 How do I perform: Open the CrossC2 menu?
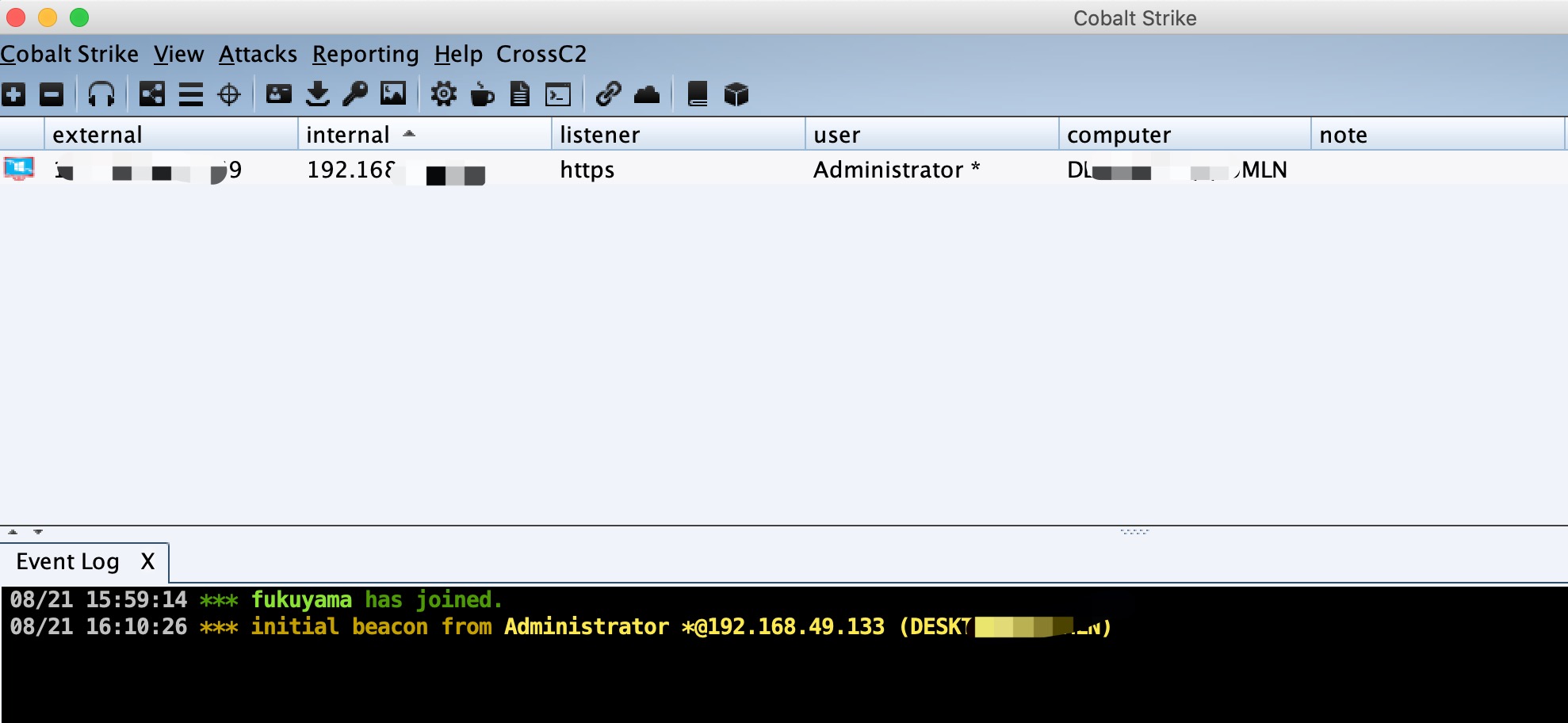(x=541, y=54)
